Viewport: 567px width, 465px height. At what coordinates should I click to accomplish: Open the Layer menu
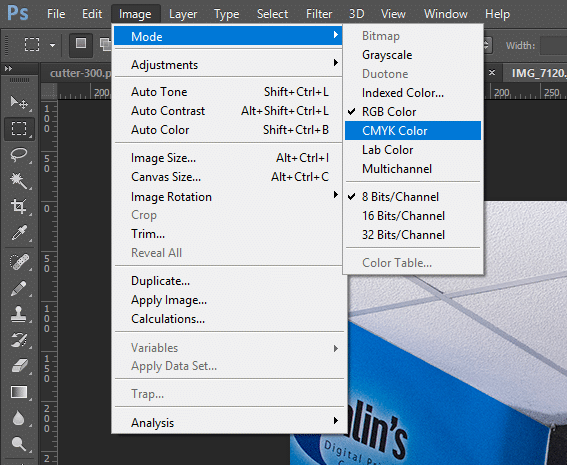183,14
